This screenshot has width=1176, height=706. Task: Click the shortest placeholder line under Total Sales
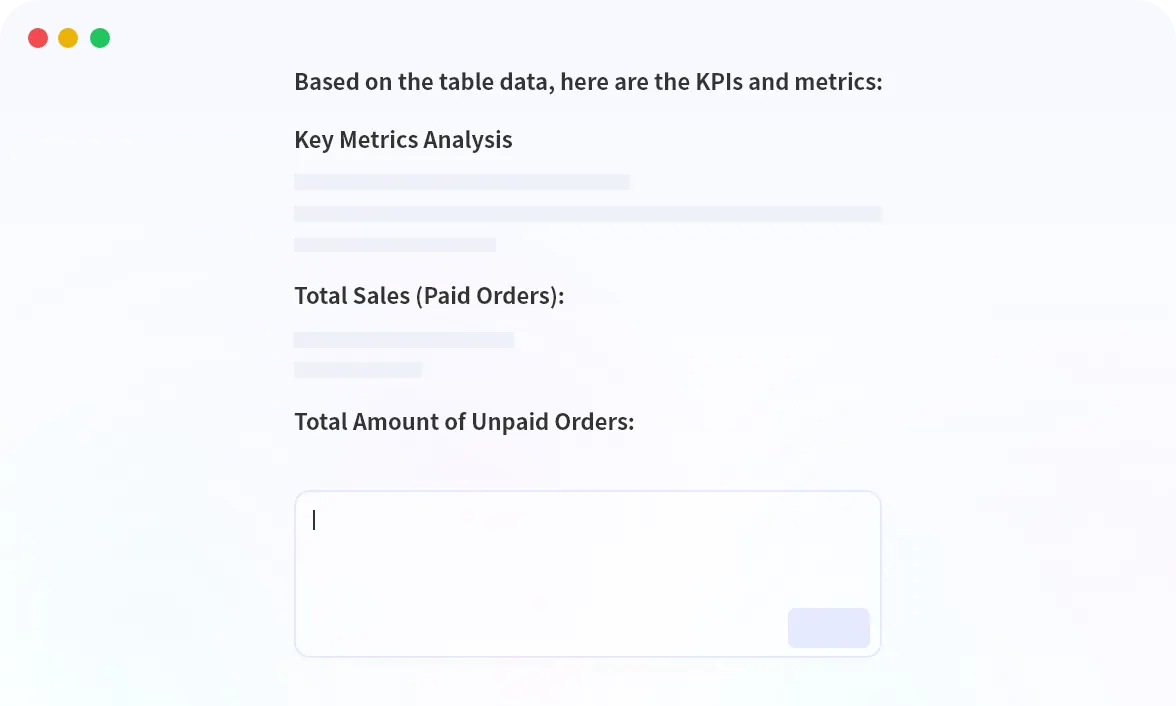[358, 370]
